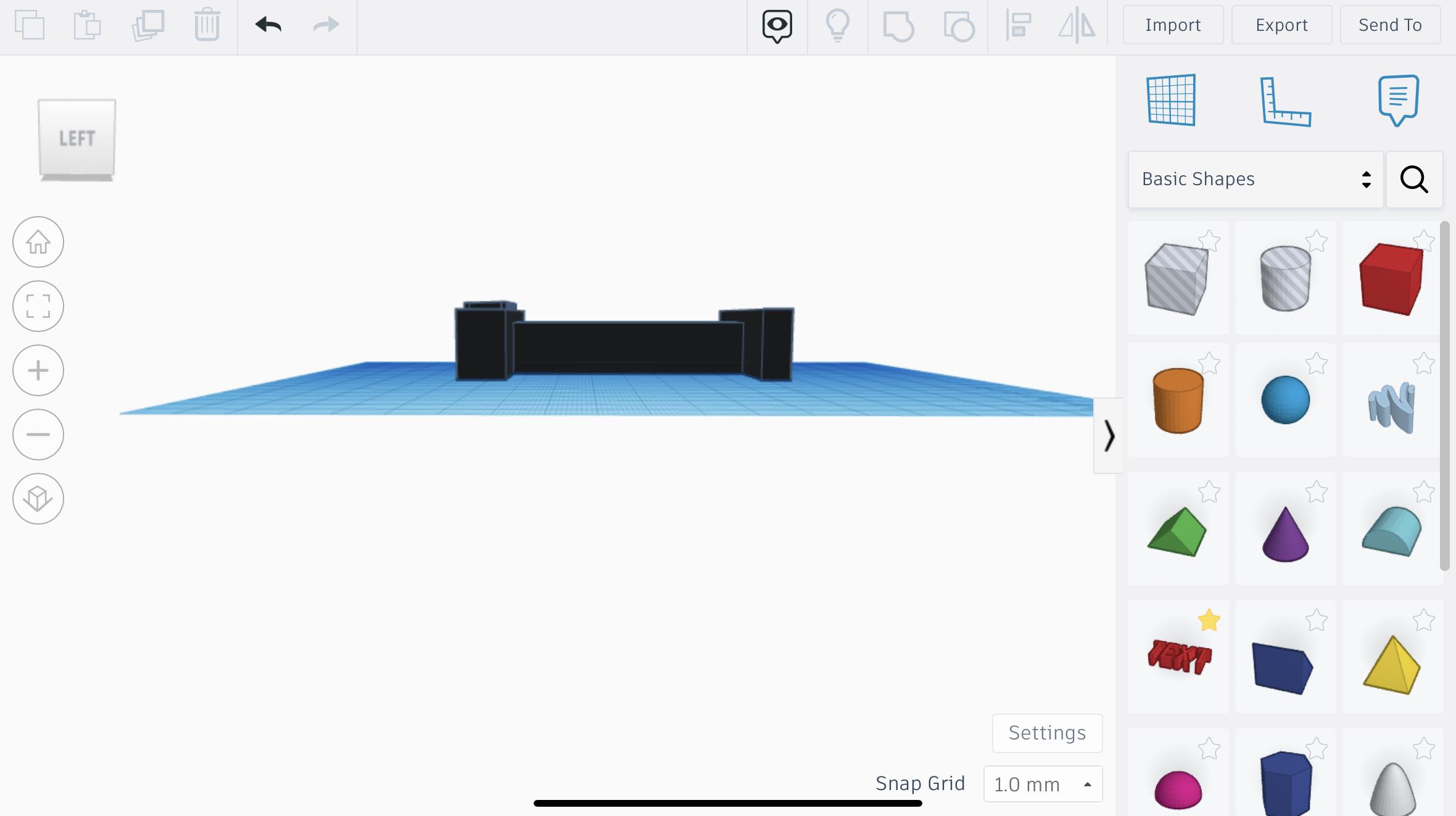Click the Group shapes icon
The width and height of the screenshot is (1456, 816).
click(898, 27)
